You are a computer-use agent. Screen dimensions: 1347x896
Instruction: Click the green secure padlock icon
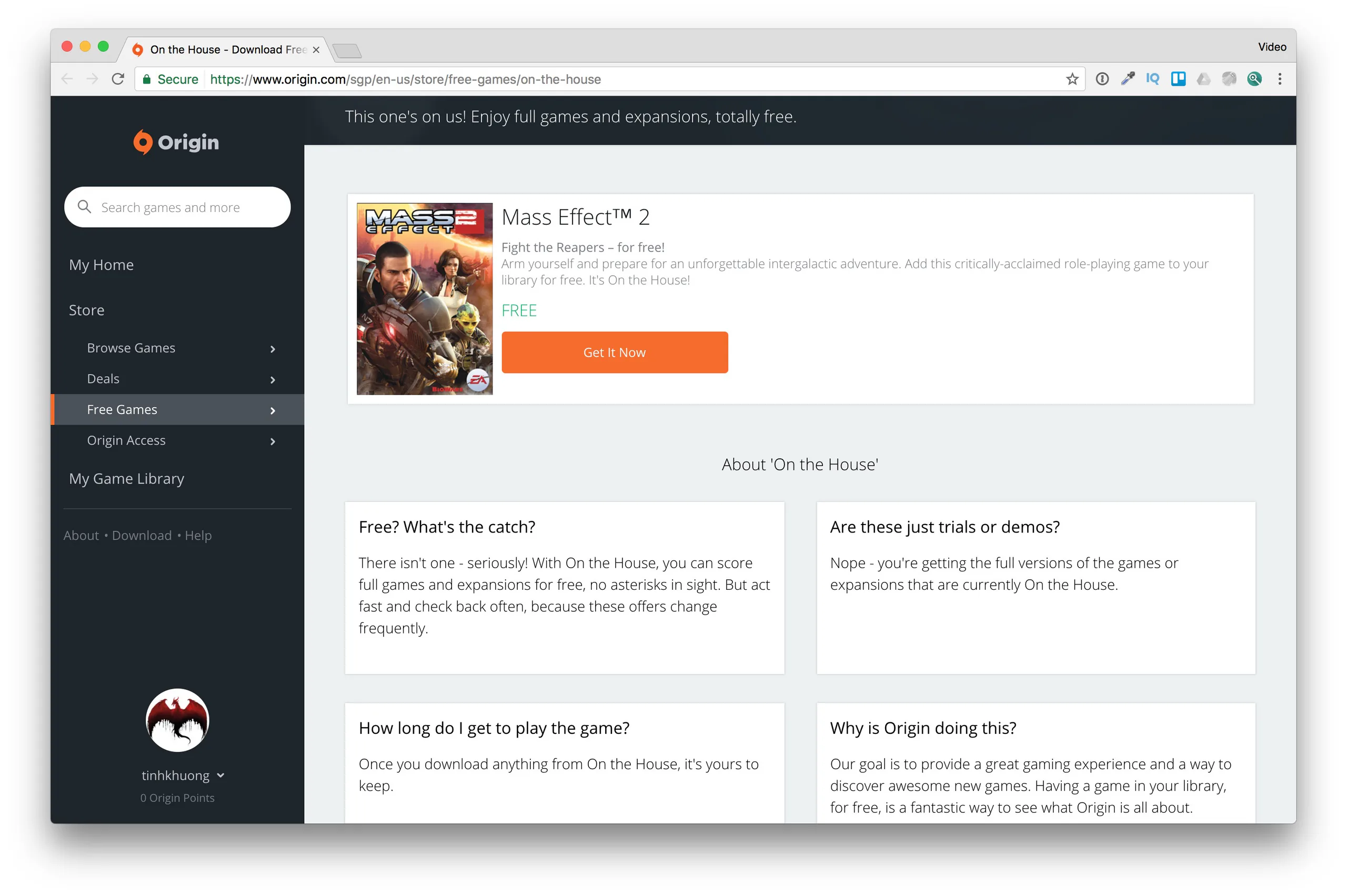coord(147,79)
